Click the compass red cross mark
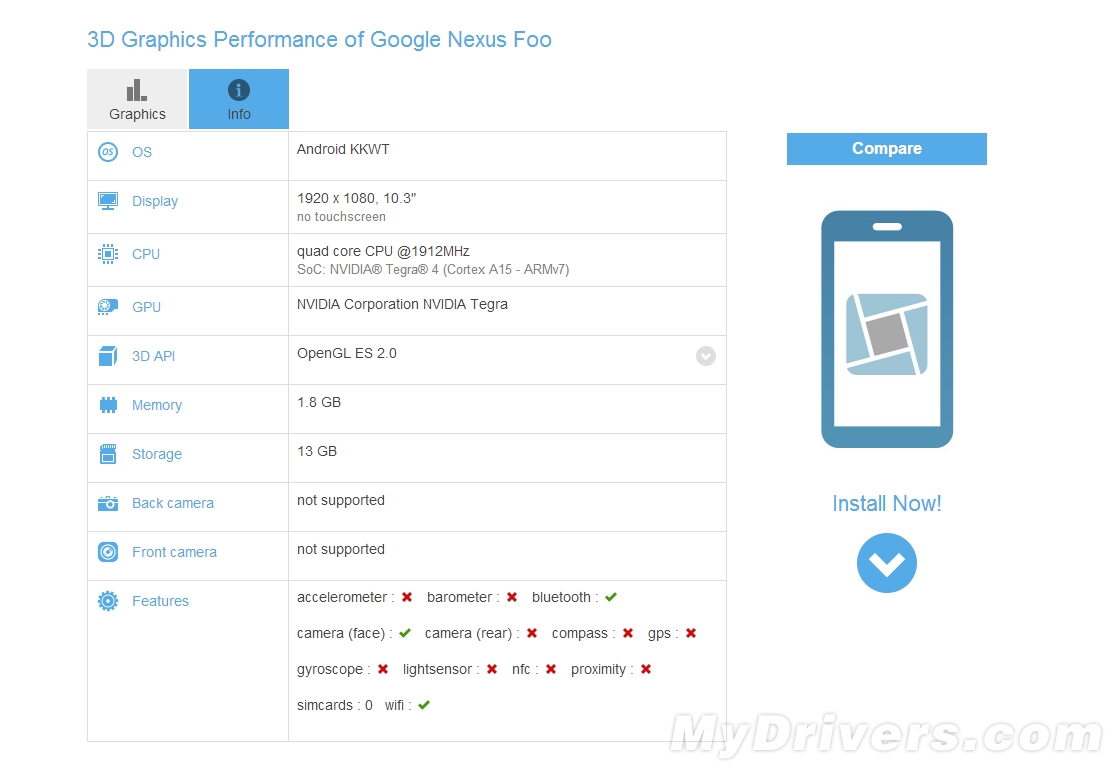The height and width of the screenshot is (772, 1116). point(628,633)
